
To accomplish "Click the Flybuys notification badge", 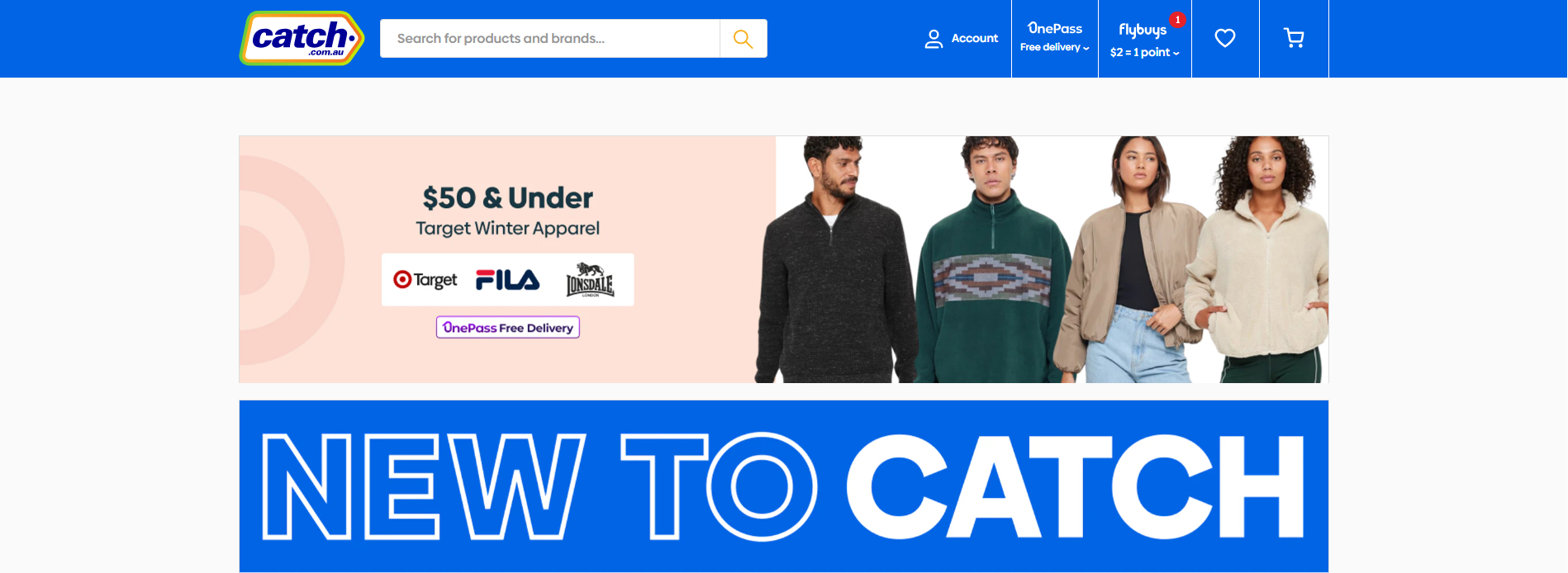I will click(1177, 20).
